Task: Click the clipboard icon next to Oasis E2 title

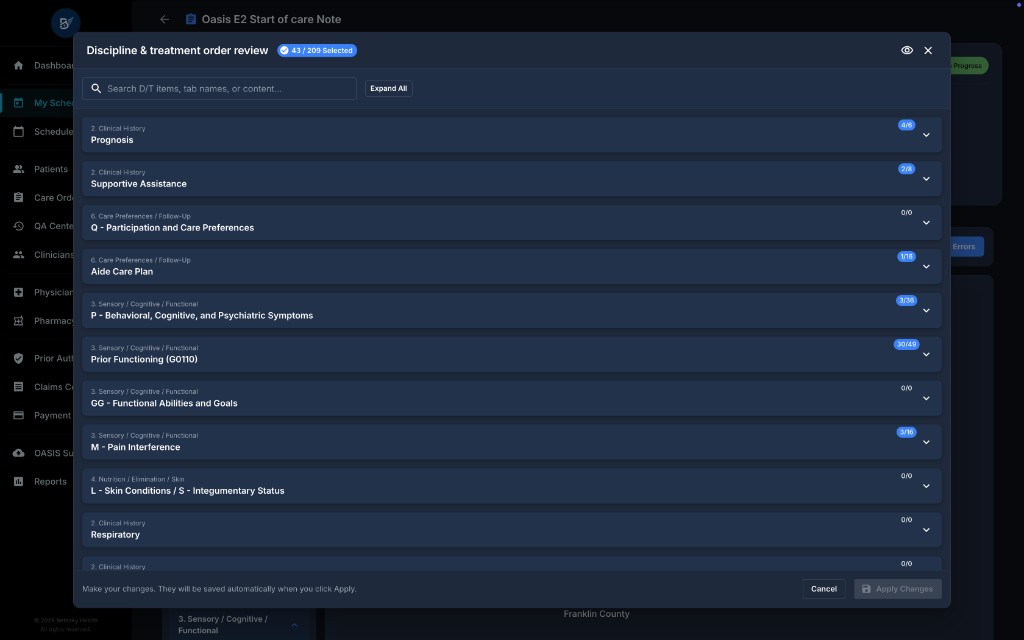Action: pos(191,19)
